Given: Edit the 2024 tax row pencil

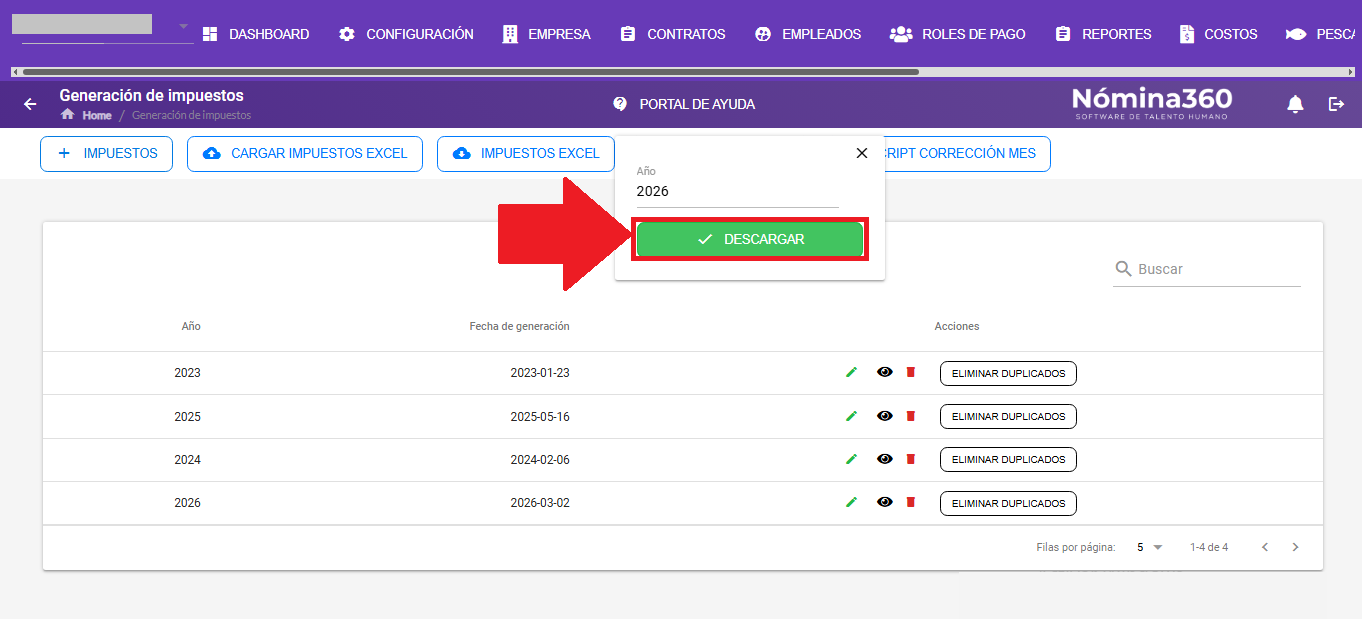Looking at the screenshot, I should click(x=852, y=459).
